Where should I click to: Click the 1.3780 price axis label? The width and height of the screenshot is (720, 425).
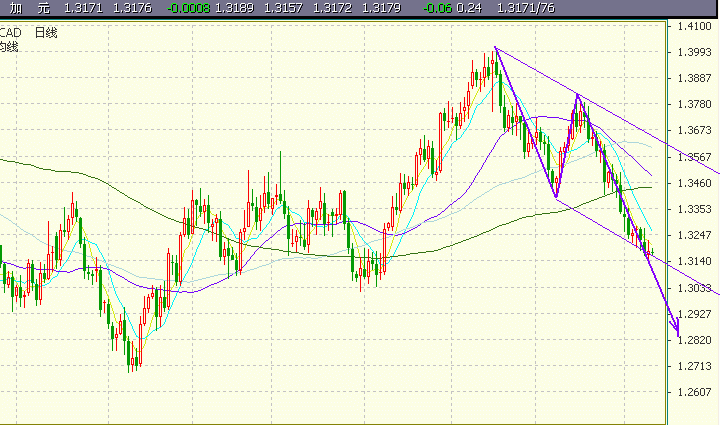click(694, 105)
